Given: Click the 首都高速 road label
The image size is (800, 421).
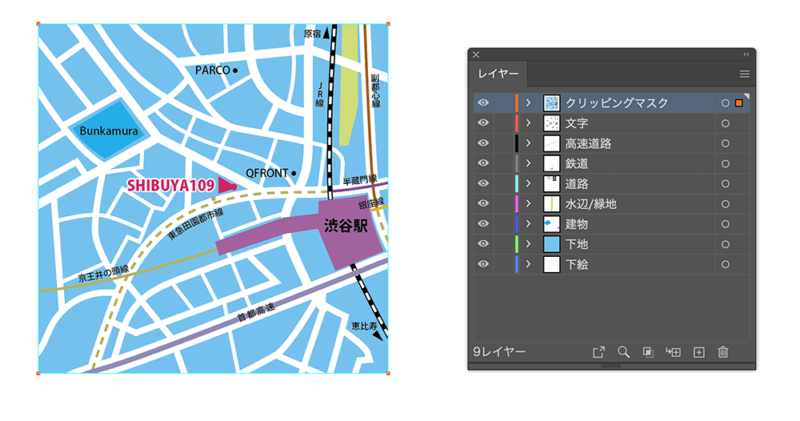Looking at the screenshot, I should [256, 312].
